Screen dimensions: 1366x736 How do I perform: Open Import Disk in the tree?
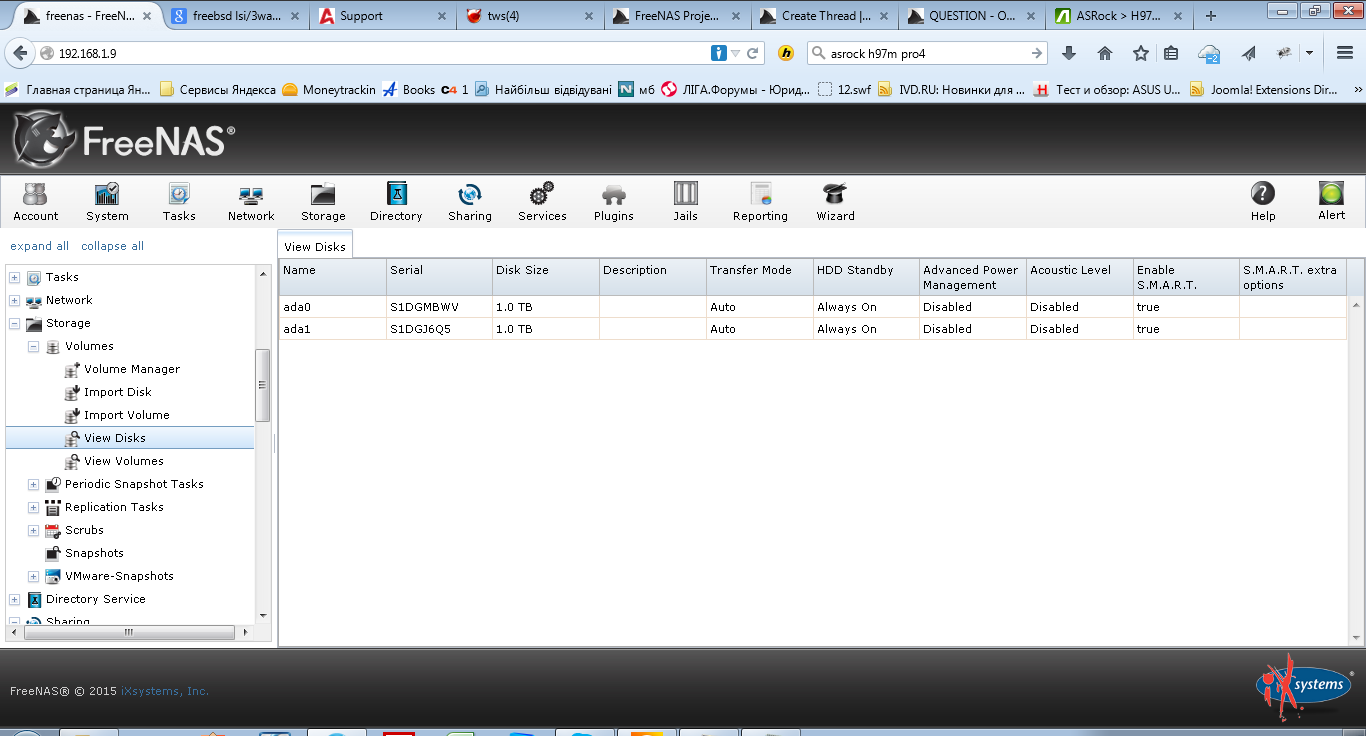(118, 392)
